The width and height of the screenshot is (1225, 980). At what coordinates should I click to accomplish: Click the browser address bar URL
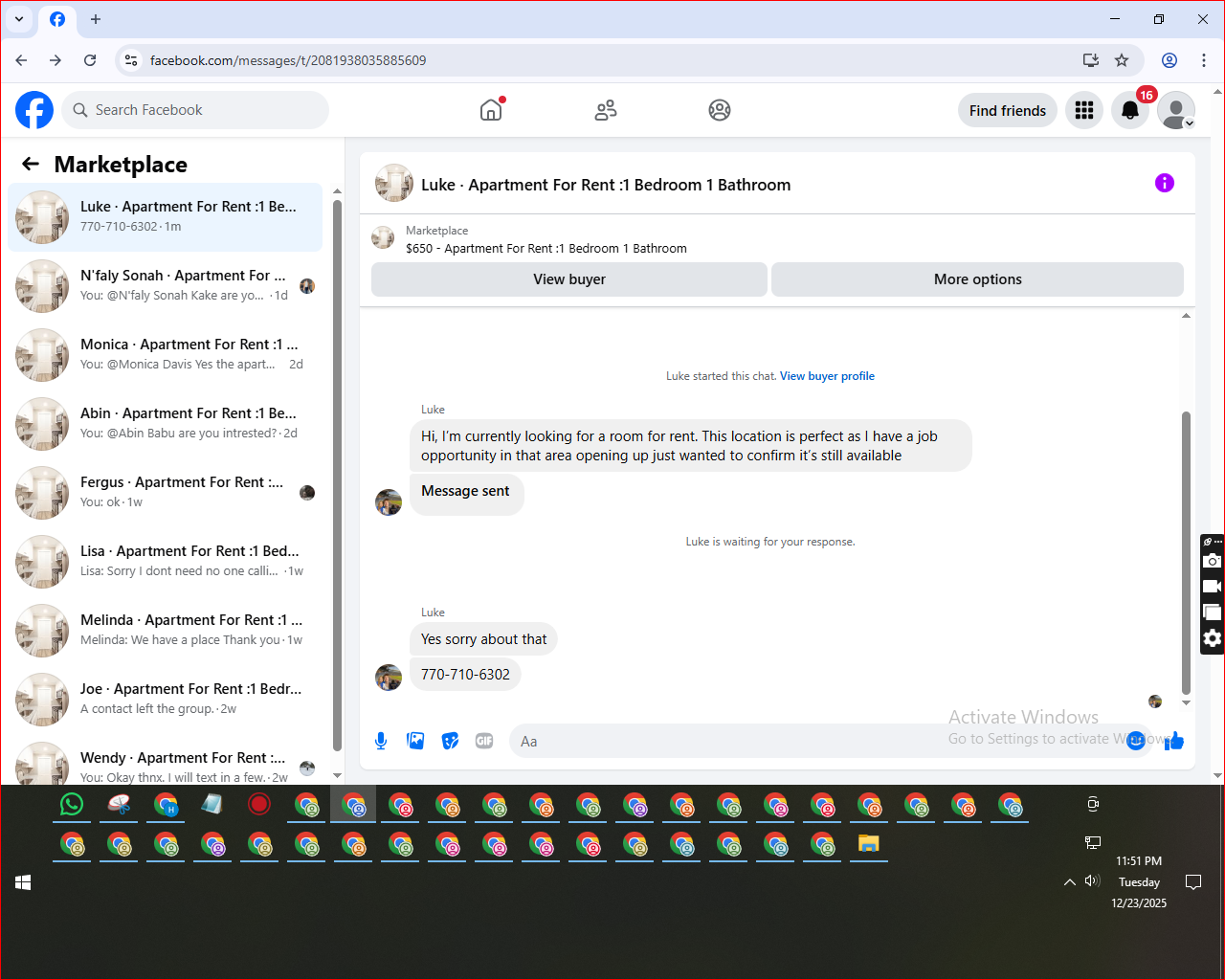[x=288, y=60]
